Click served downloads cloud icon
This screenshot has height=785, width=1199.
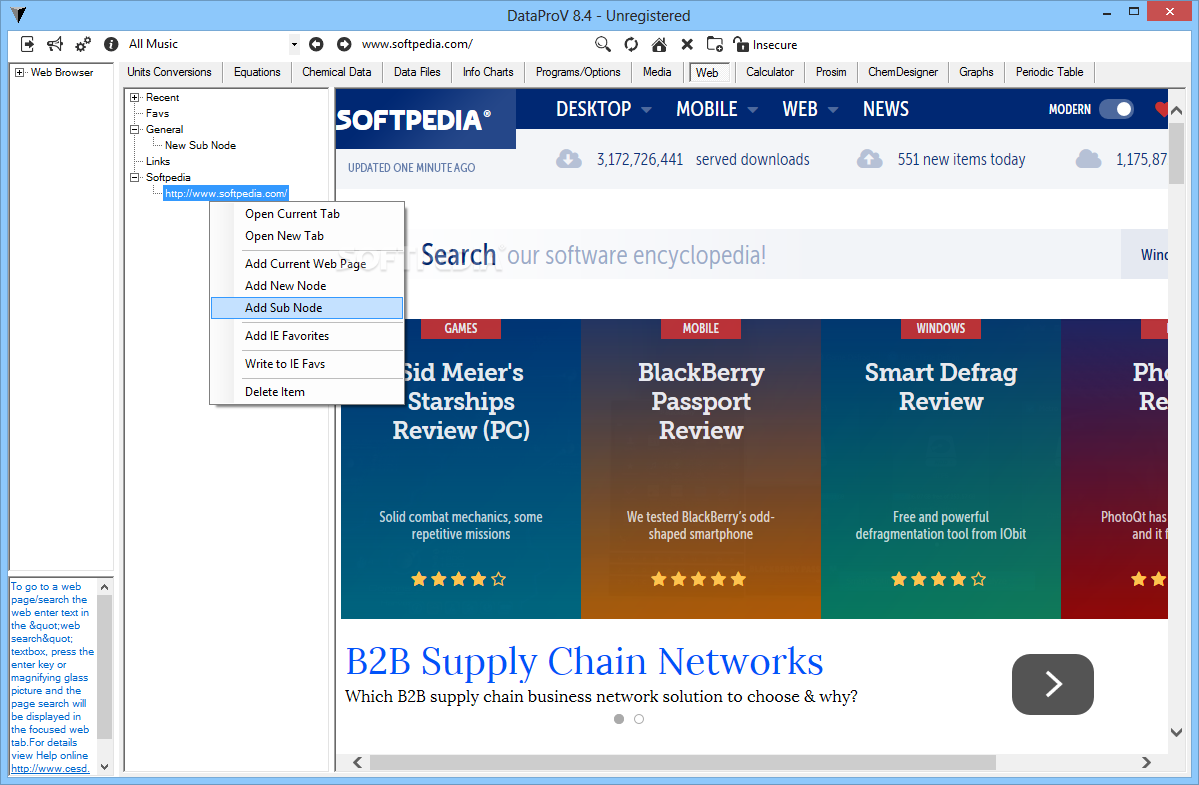click(x=568, y=159)
